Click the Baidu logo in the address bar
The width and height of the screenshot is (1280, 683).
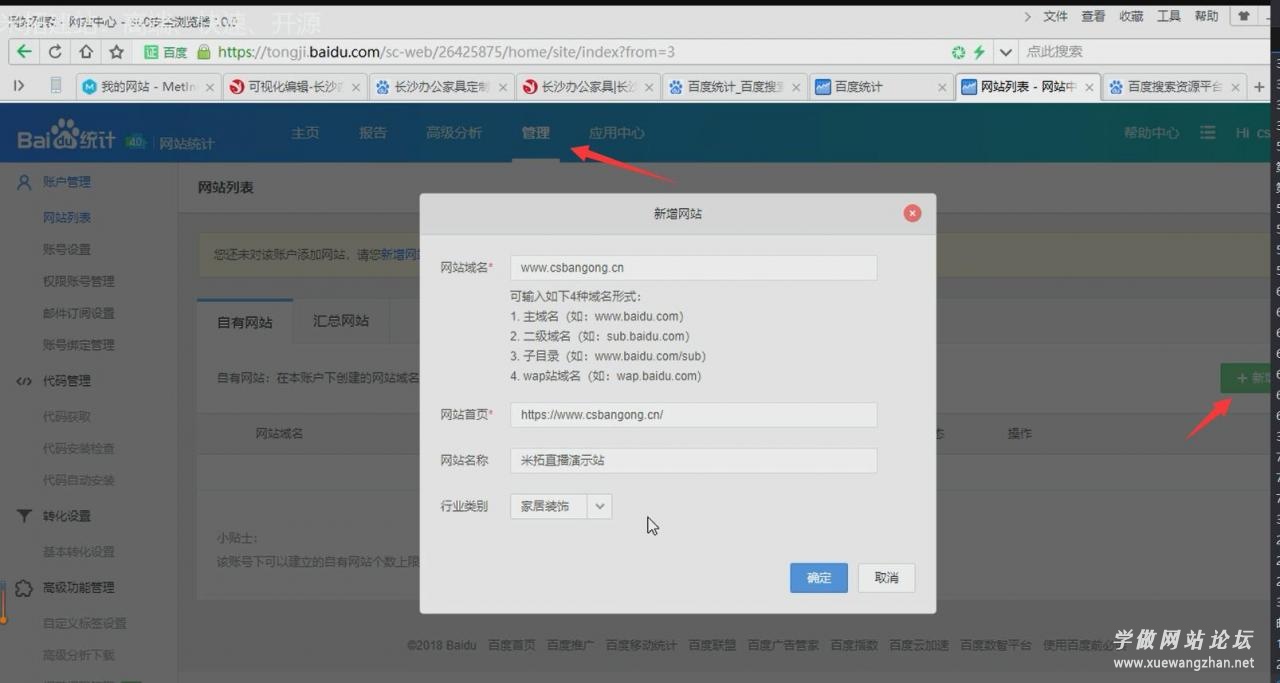click(163, 51)
